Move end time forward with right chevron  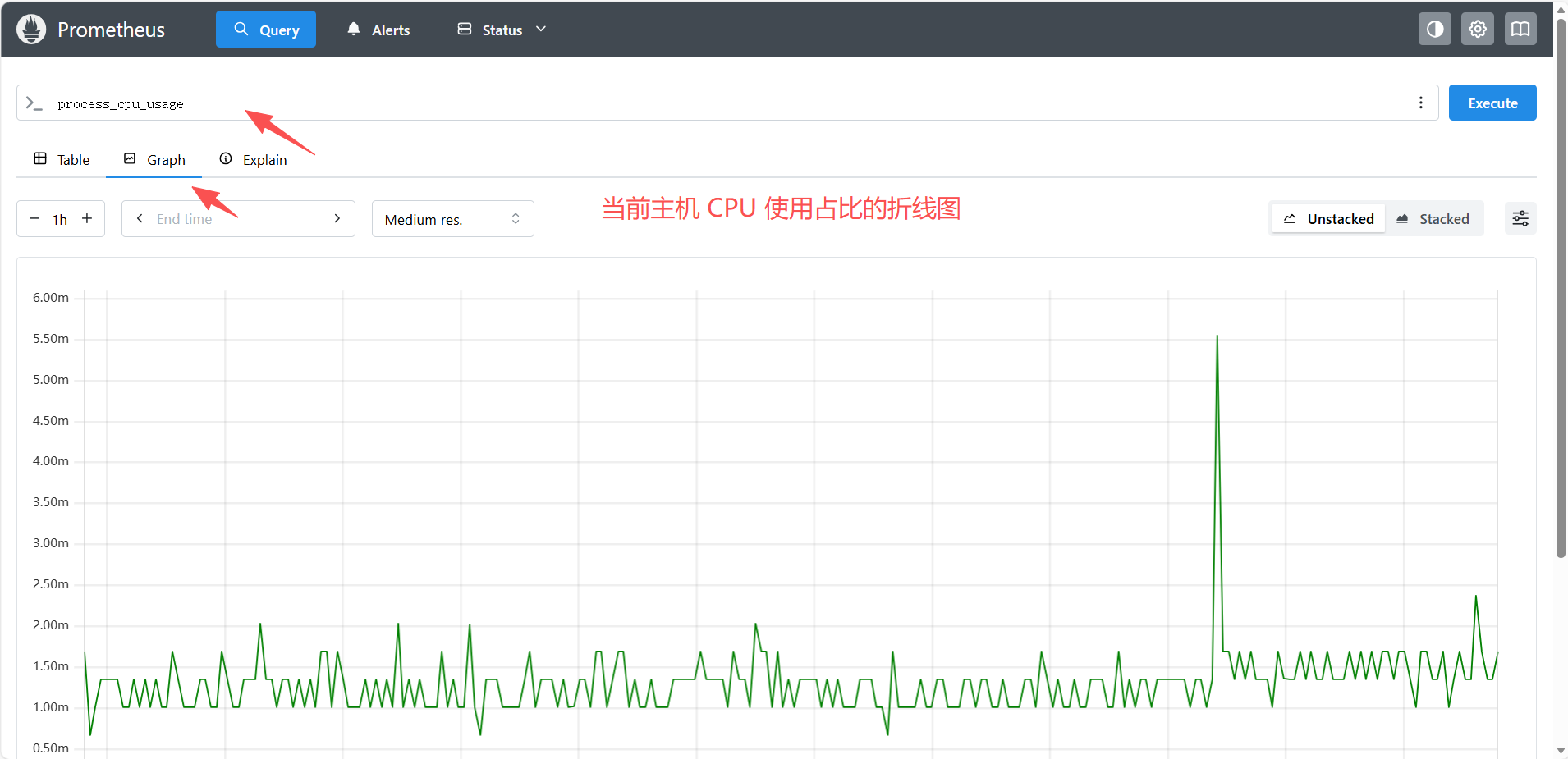337,218
